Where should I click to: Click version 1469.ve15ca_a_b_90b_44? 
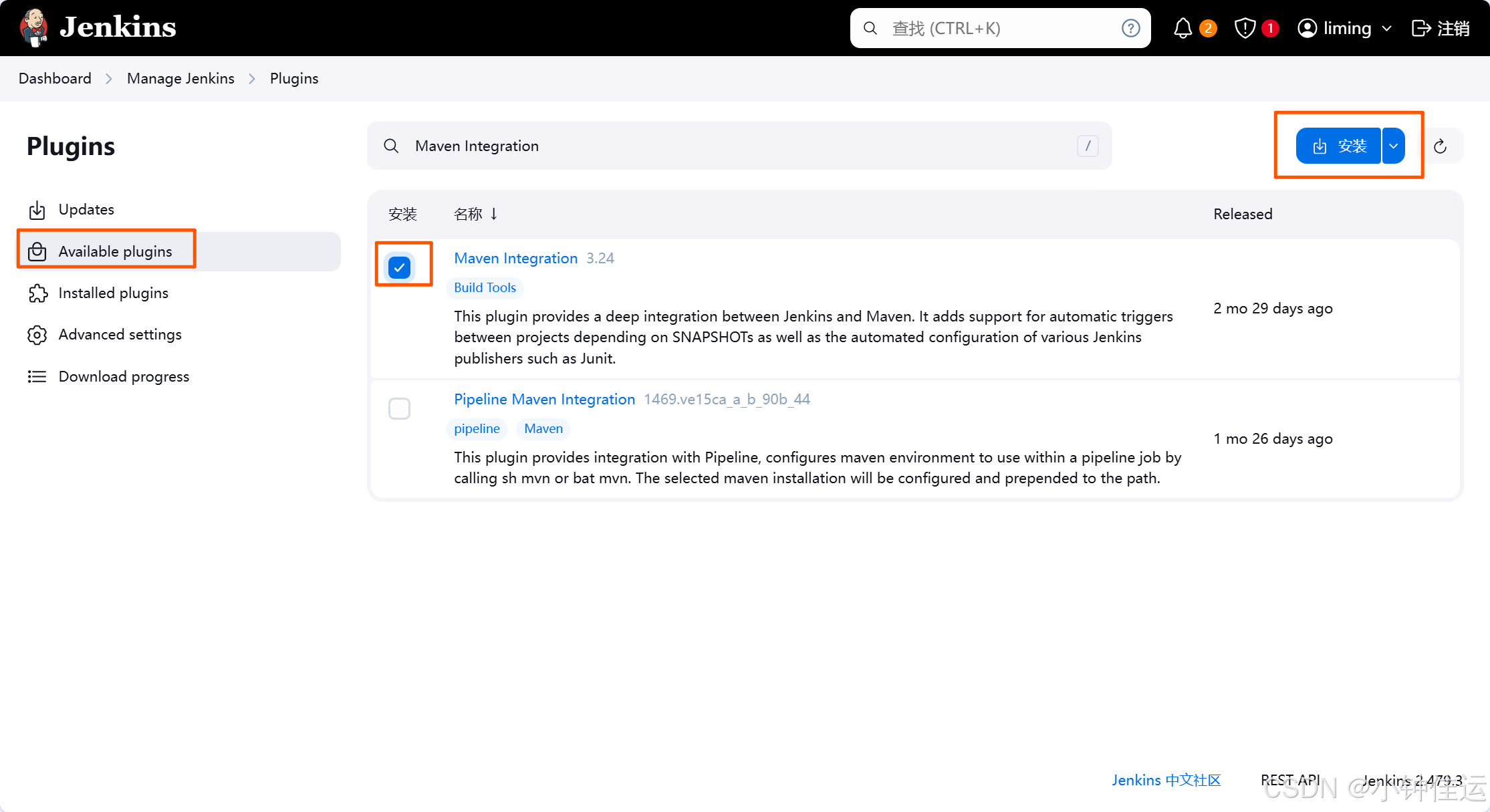pyautogui.click(x=727, y=399)
